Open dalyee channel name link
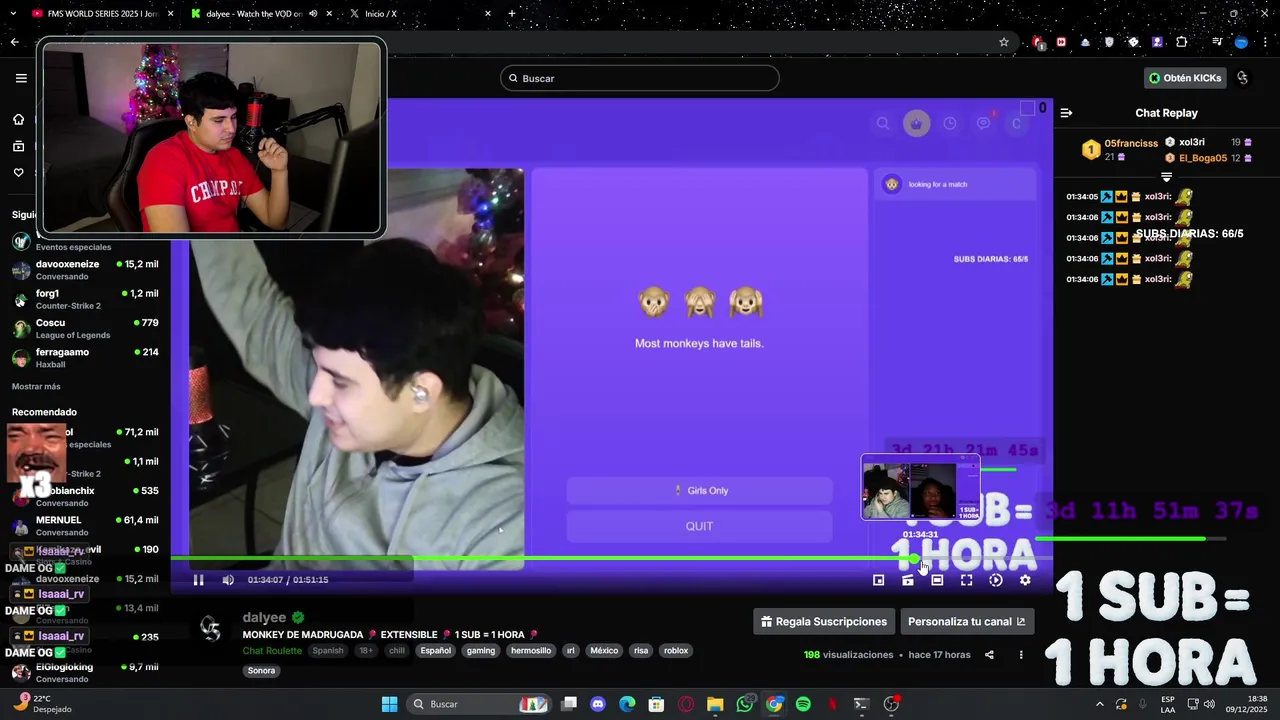1280x720 pixels. pos(264,618)
